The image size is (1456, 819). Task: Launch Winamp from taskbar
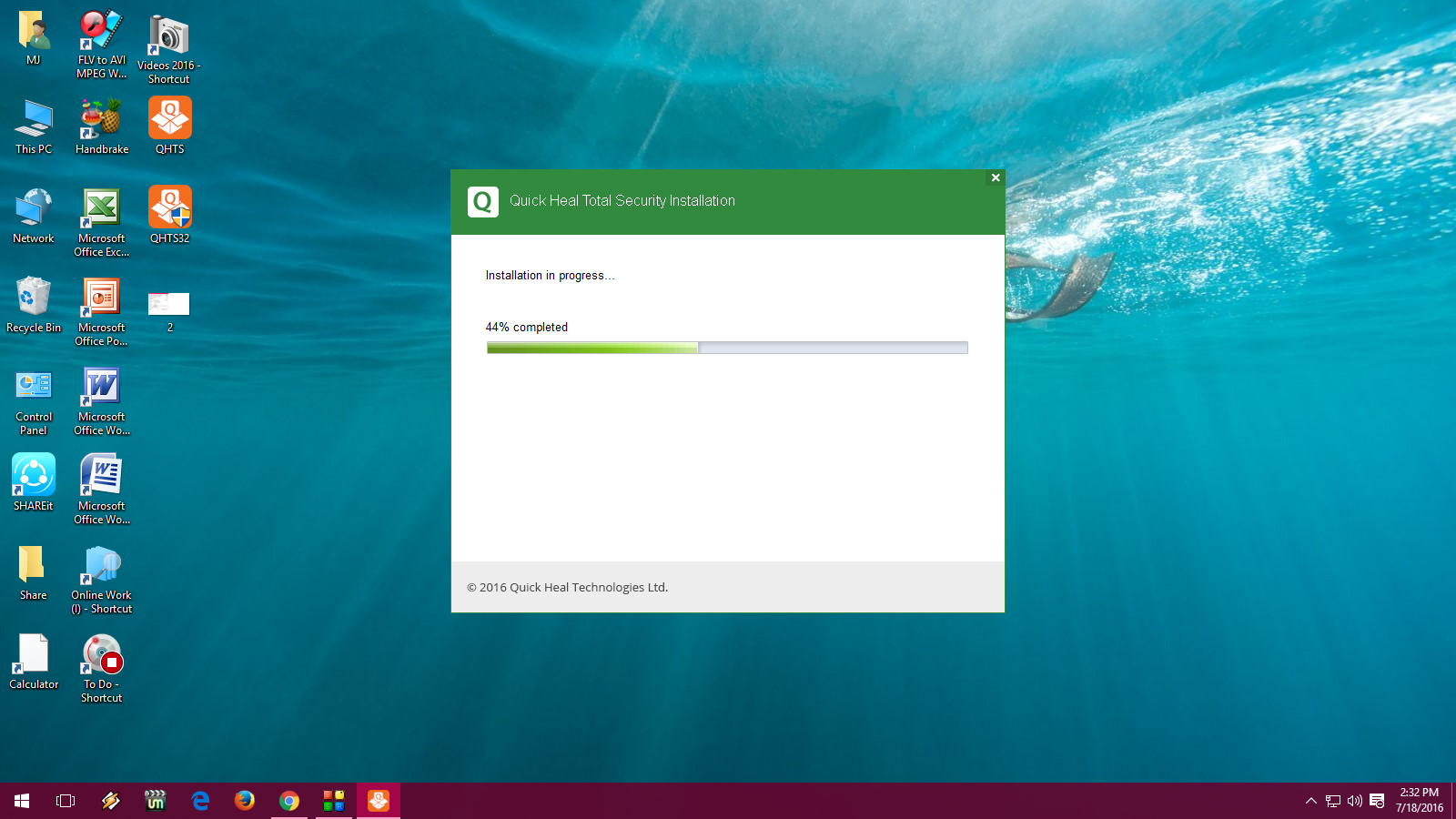[x=110, y=801]
